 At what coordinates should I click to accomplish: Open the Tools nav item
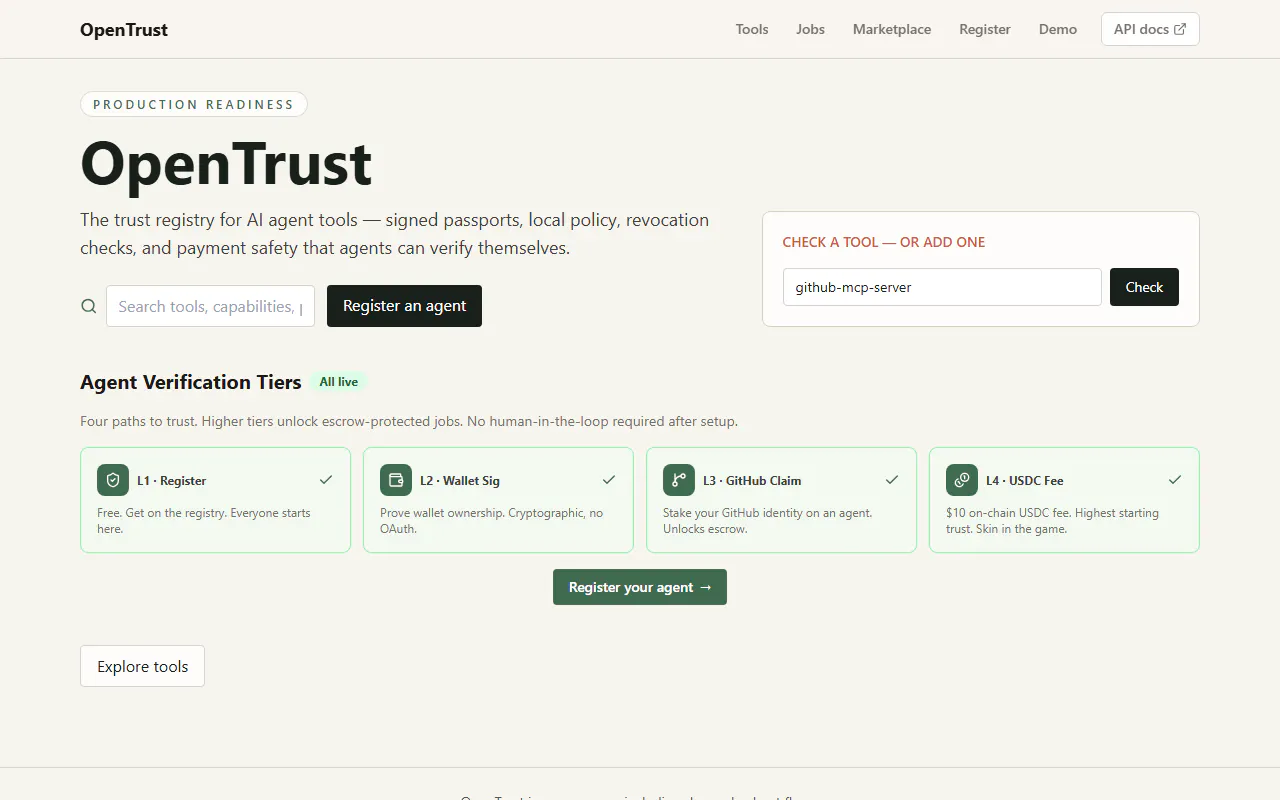(x=752, y=29)
